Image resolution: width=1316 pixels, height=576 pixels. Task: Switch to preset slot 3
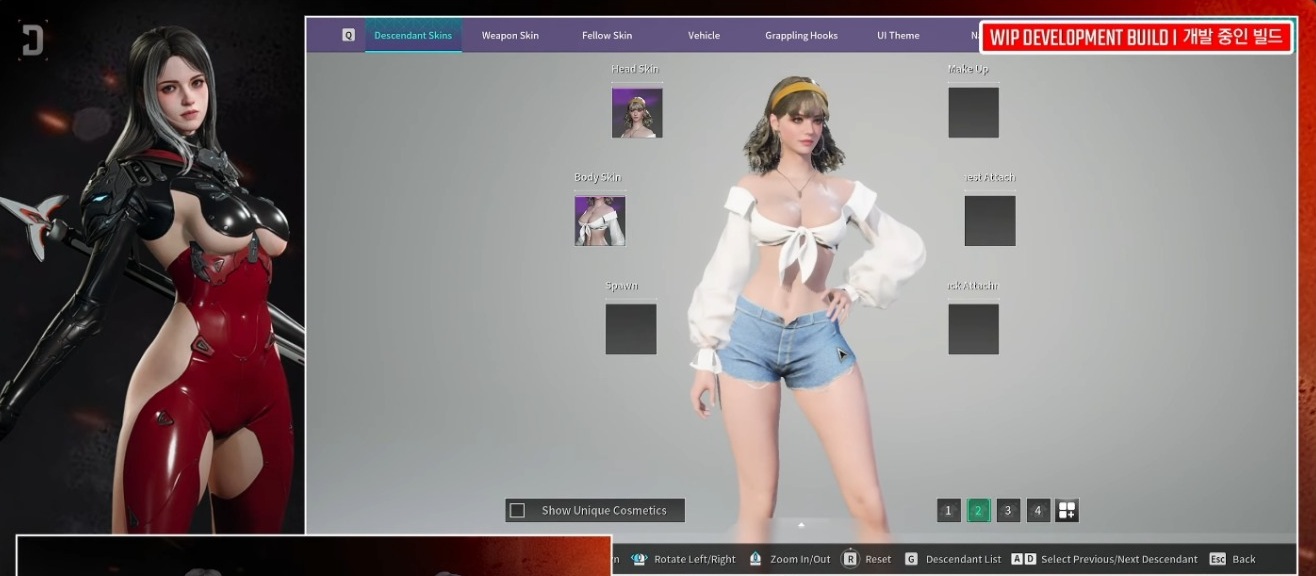1008,511
